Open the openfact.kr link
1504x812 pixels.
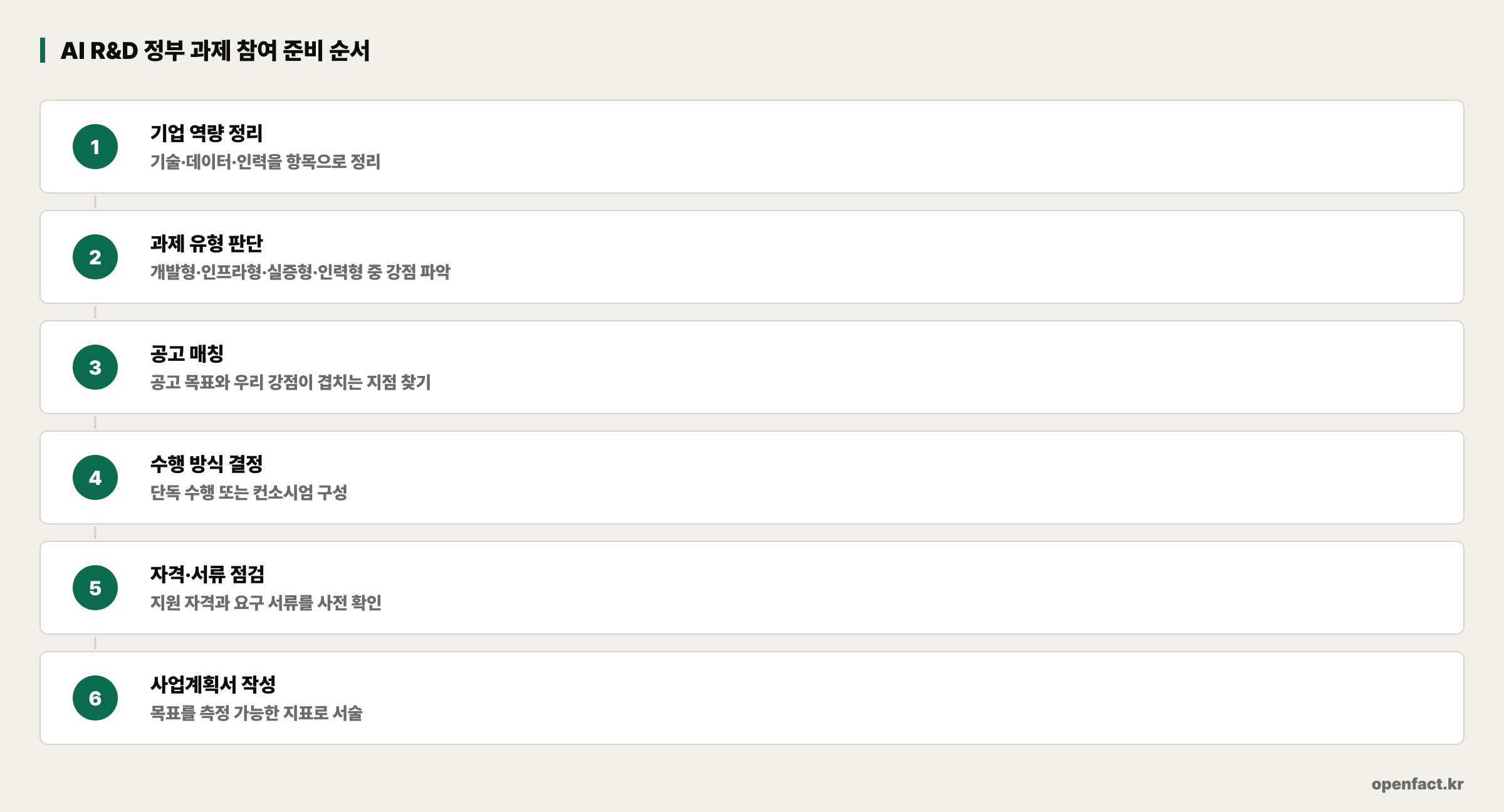click(x=1418, y=784)
